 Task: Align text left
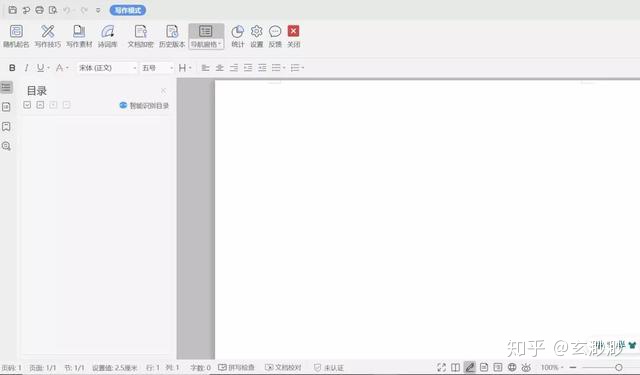click(205, 68)
